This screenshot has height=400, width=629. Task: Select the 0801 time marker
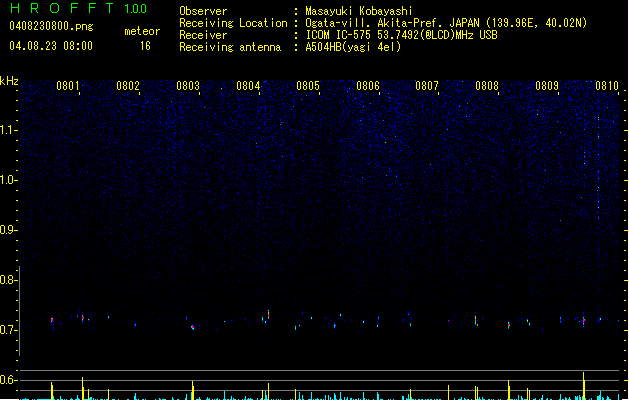pyautogui.click(x=67, y=86)
